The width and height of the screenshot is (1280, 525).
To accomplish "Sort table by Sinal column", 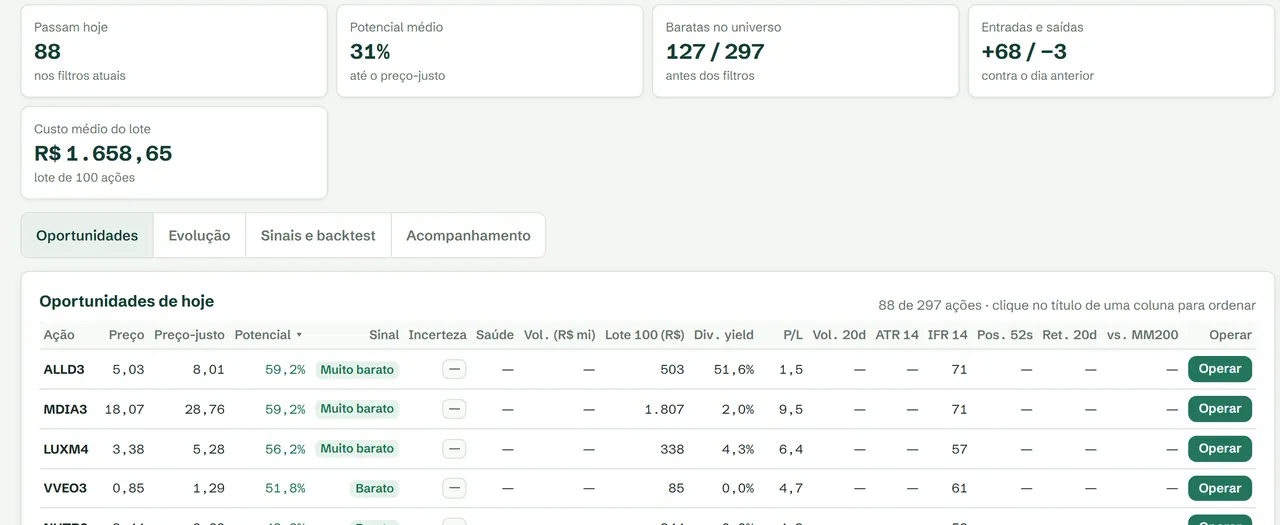I will tap(383, 335).
